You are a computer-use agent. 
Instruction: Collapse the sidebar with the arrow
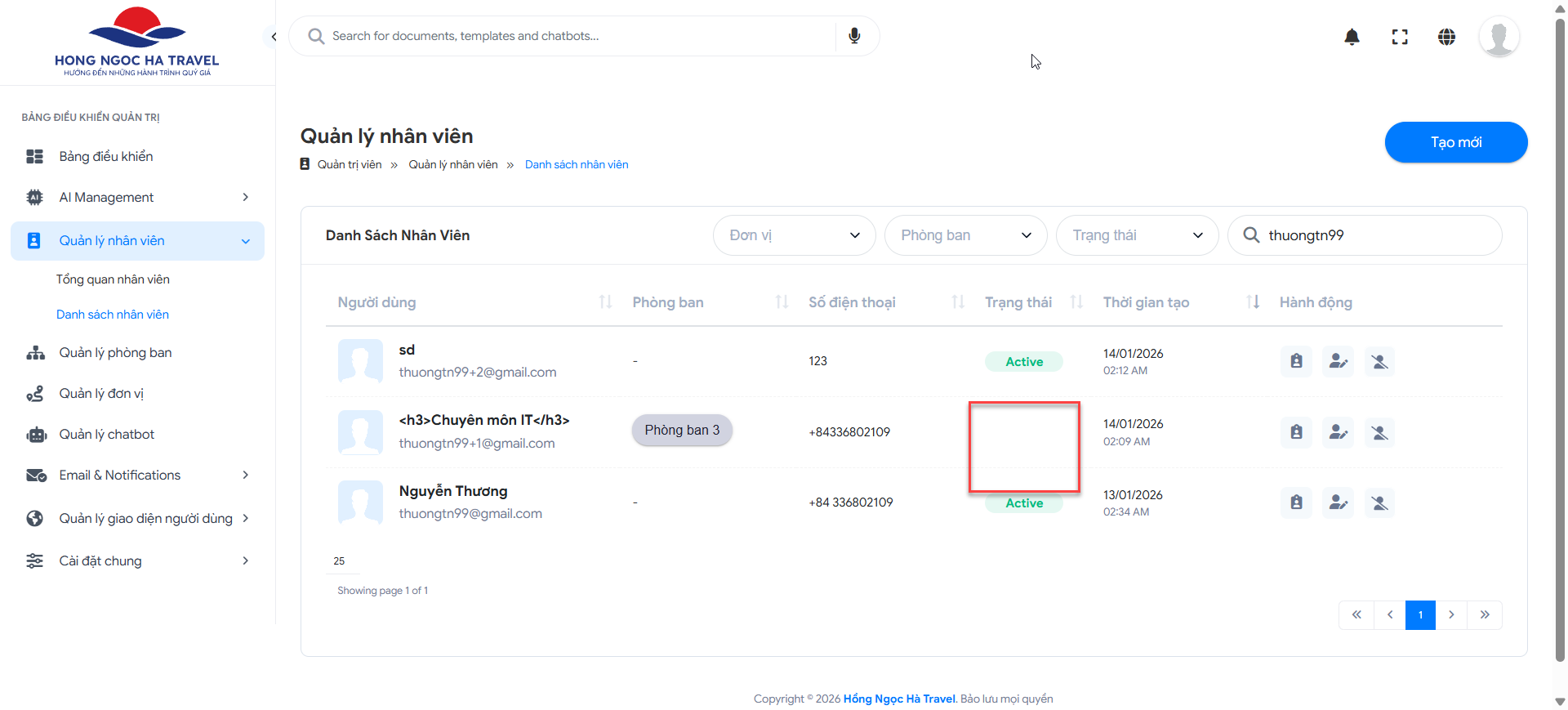click(274, 37)
